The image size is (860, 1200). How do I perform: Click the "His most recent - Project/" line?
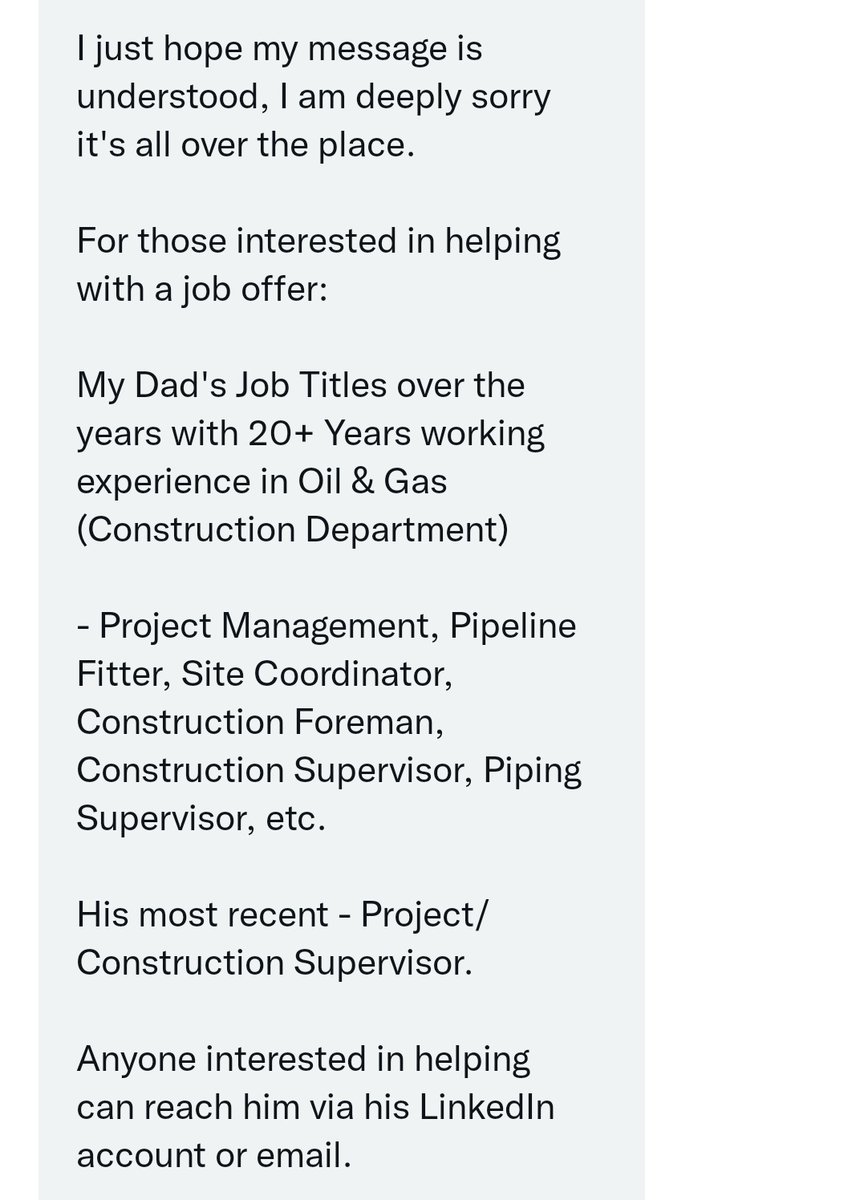pos(284,913)
